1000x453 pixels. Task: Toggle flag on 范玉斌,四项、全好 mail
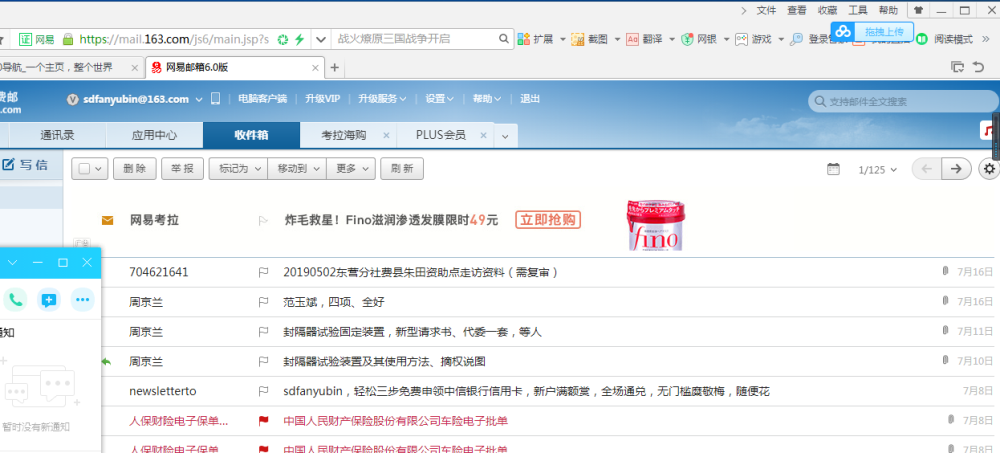point(263,302)
